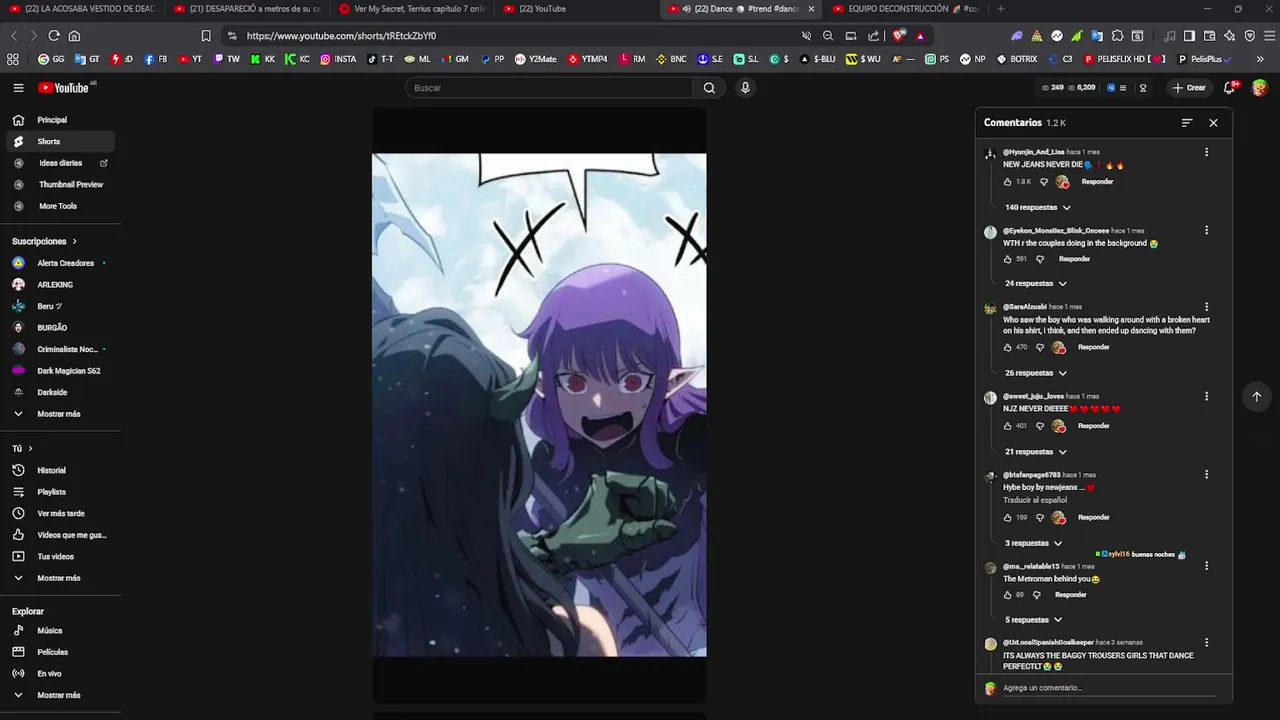Image resolution: width=1280 pixels, height=720 pixels.
Task: Open the account avatar menu
Action: point(1259,88)
